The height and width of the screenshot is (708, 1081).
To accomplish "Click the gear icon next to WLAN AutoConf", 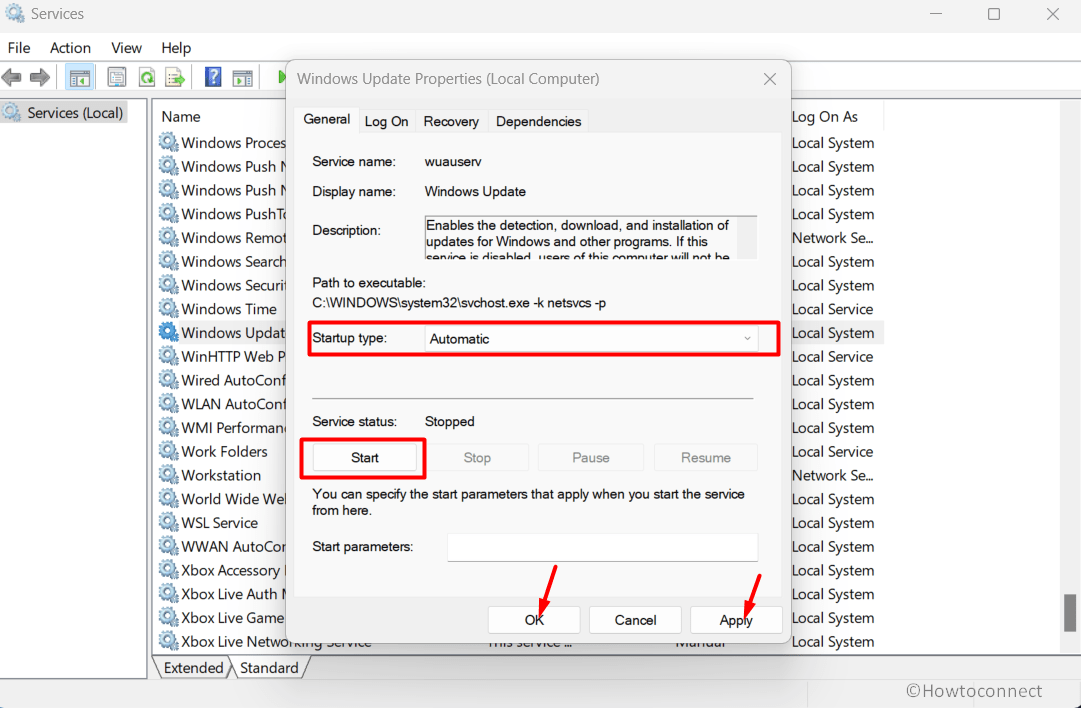I will [x=168, y=403].
